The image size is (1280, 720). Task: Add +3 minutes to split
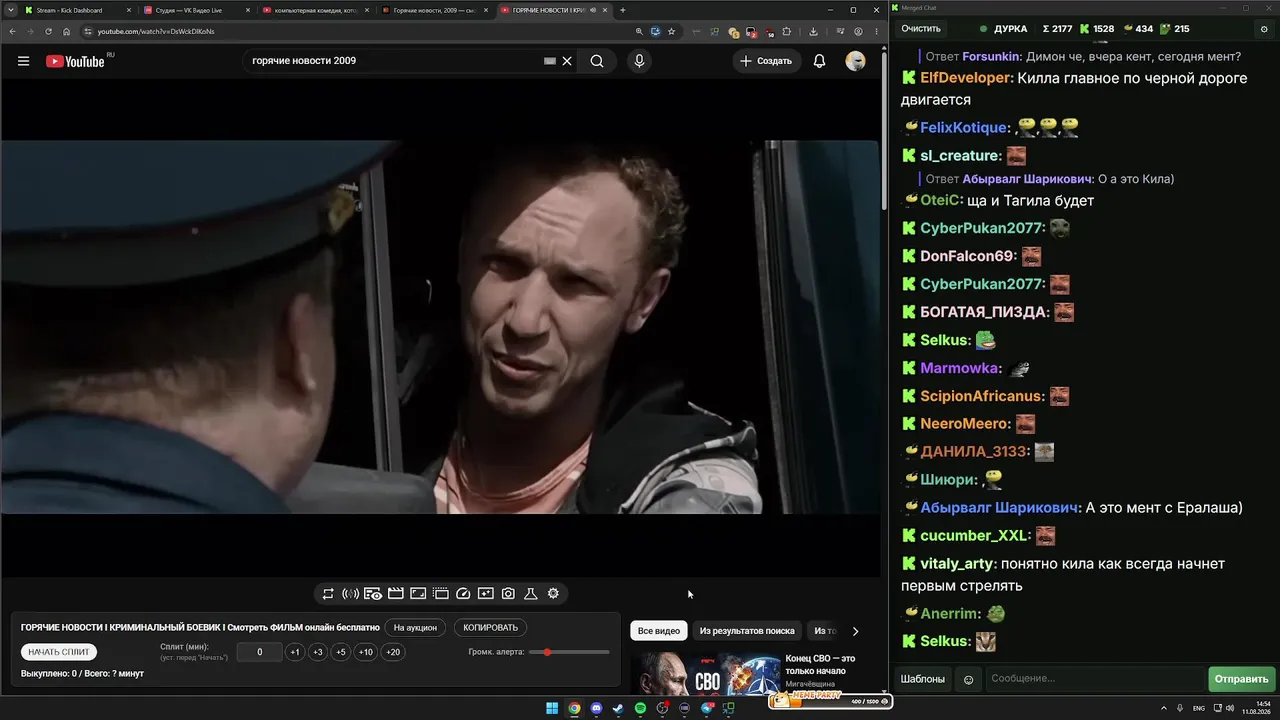318,652
